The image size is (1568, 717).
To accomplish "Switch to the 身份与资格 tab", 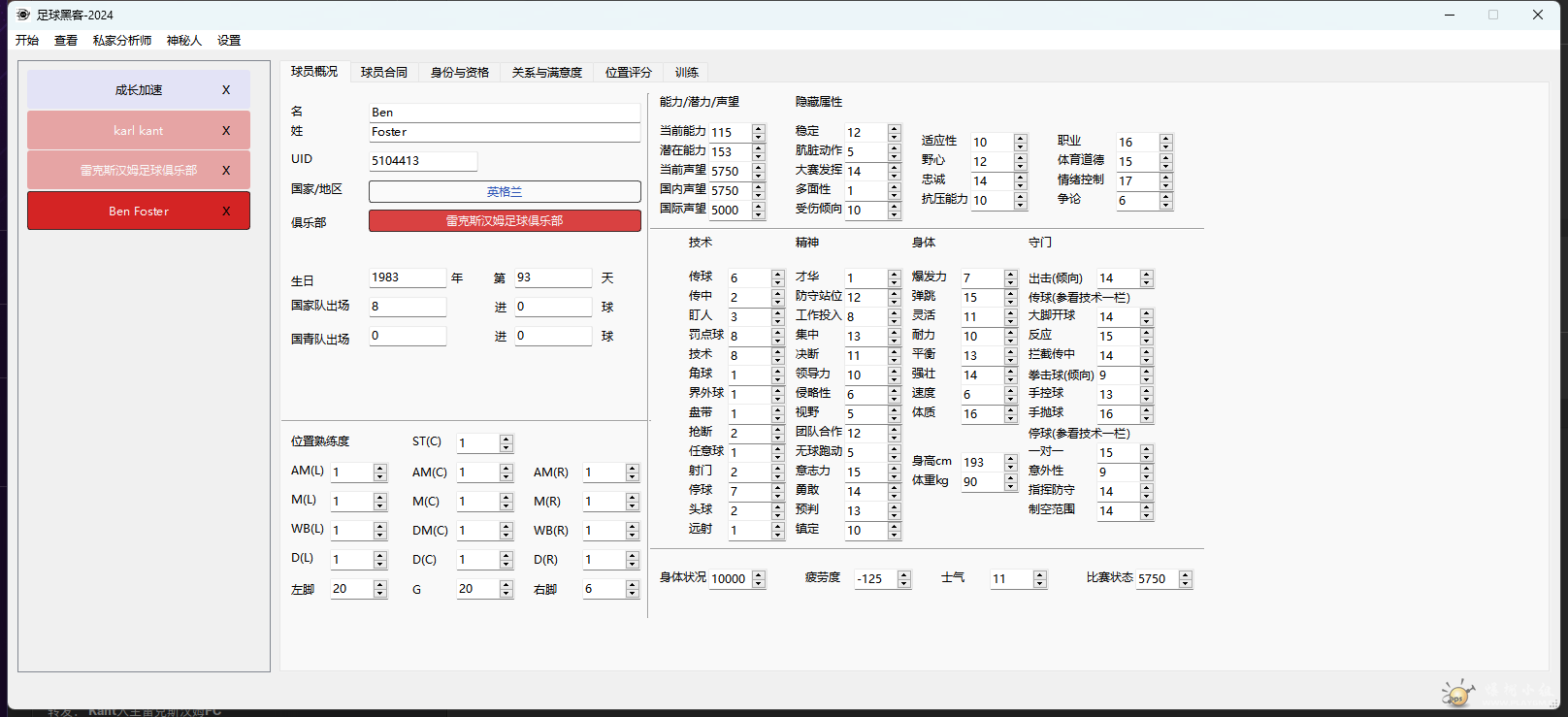I will click(460, 73).
